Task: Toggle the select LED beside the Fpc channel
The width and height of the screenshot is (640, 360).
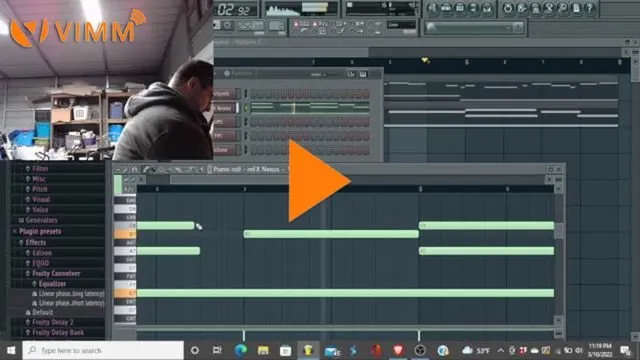Action: pos(246,136)
